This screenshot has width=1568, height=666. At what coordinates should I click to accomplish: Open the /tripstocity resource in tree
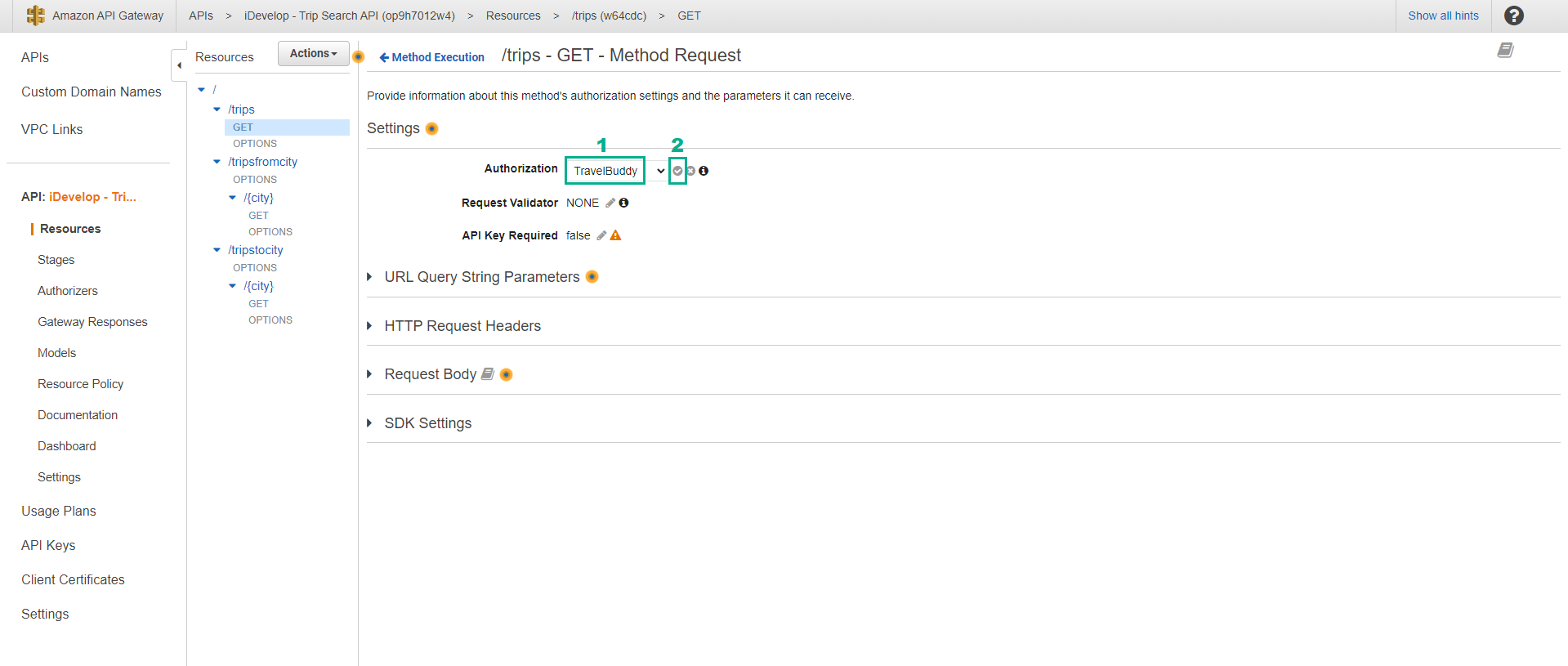256,250
